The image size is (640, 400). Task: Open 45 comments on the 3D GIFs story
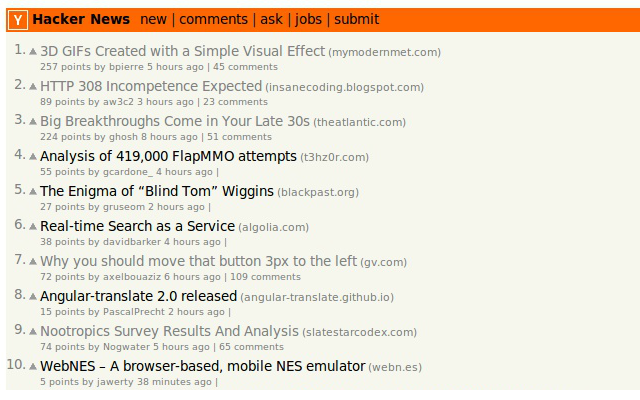245,67
